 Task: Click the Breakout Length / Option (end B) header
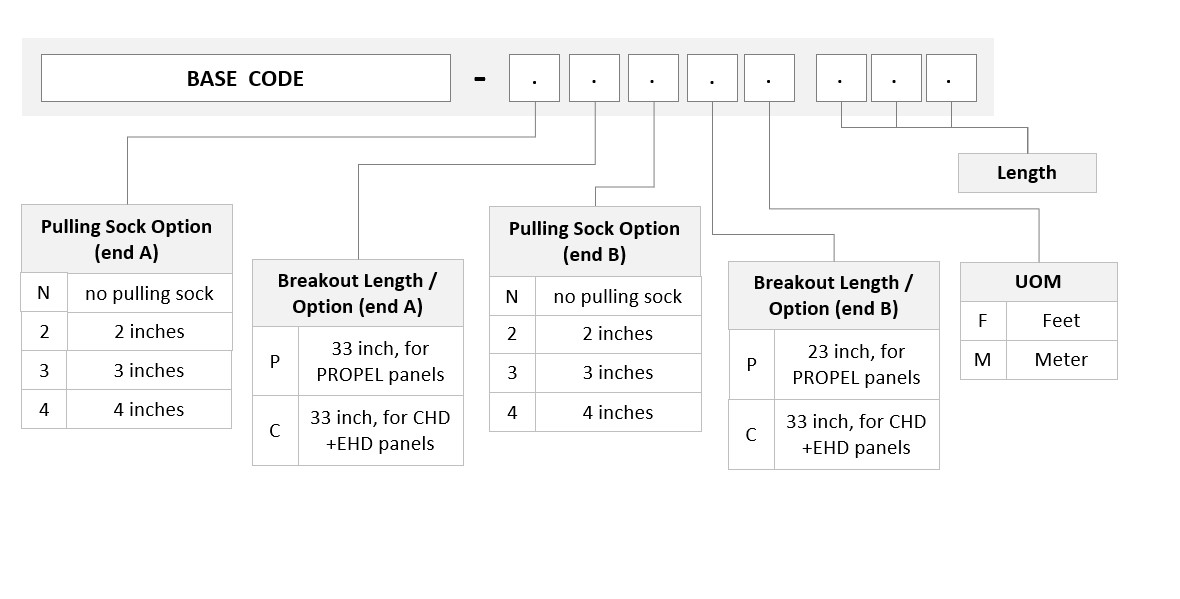click(834, 296)
